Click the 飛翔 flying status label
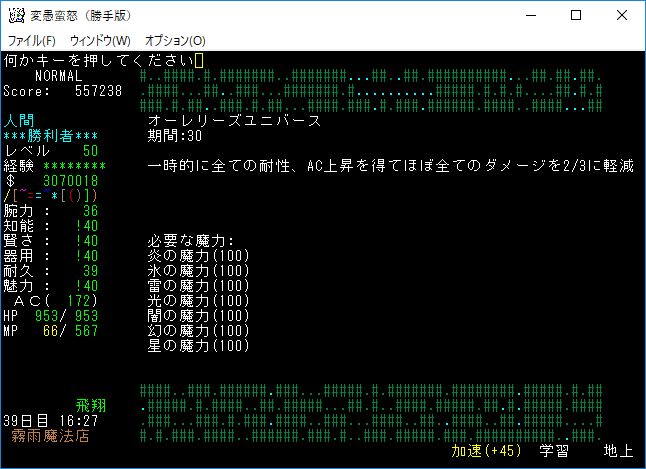646x469 pixels. (90, 406)
